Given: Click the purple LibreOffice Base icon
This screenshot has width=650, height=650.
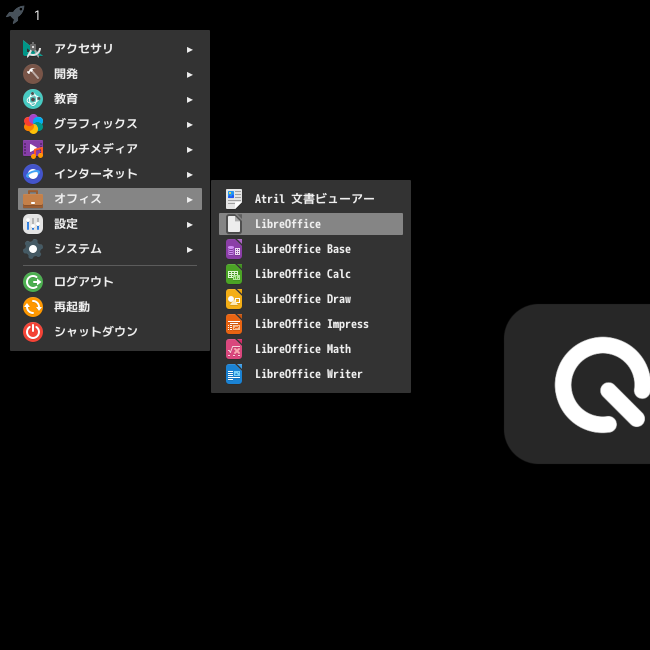Looking at the screenshot, I should 234,249.
